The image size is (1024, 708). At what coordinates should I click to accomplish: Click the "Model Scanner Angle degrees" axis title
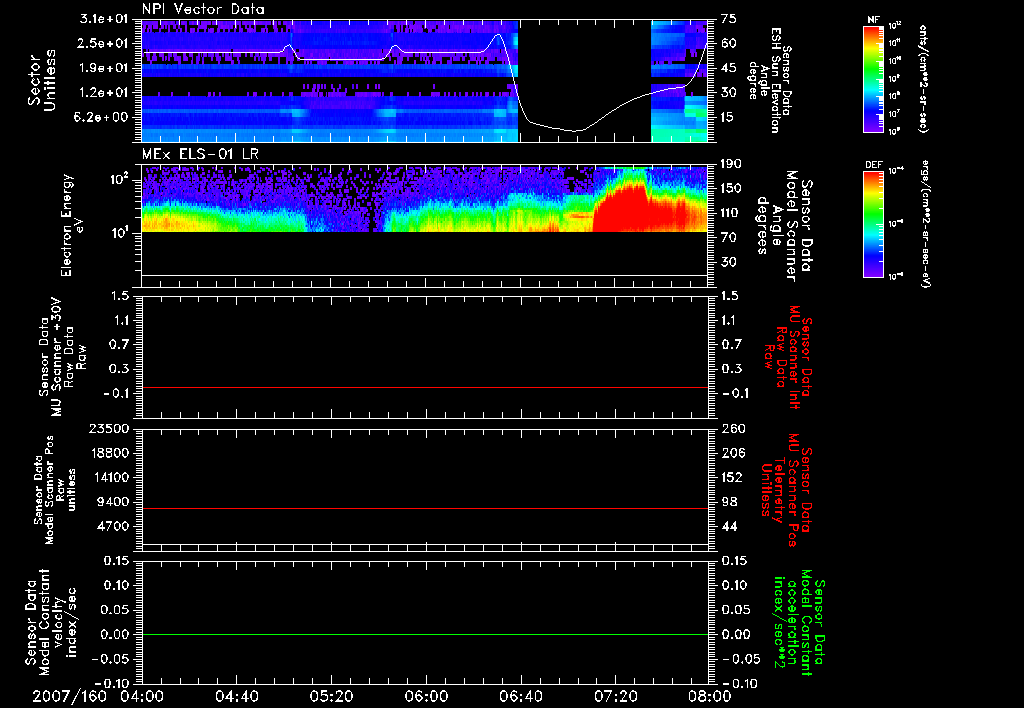(785, 225)
